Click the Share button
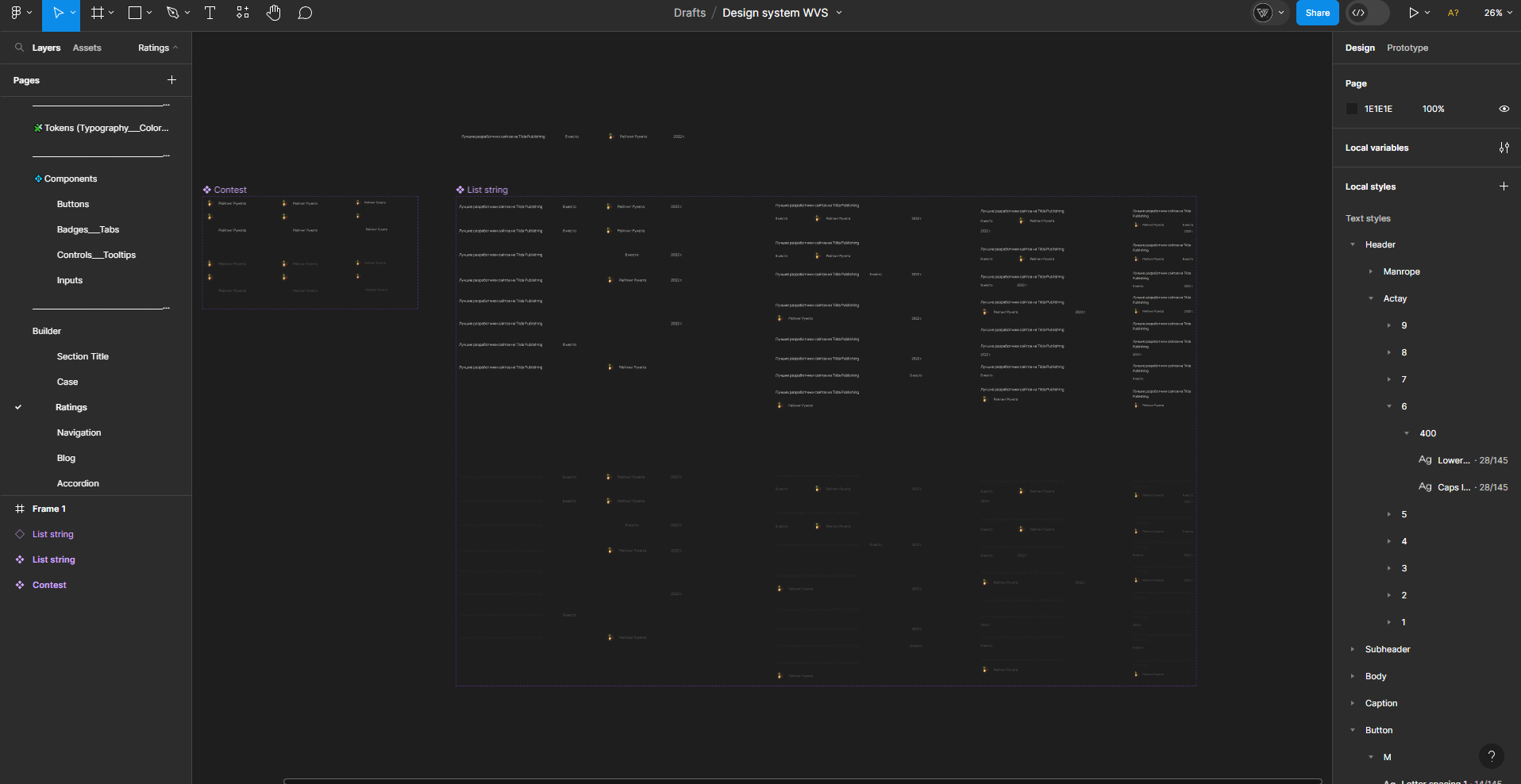The width and height of the screenshot is (1521, 784). [1318, 13]
